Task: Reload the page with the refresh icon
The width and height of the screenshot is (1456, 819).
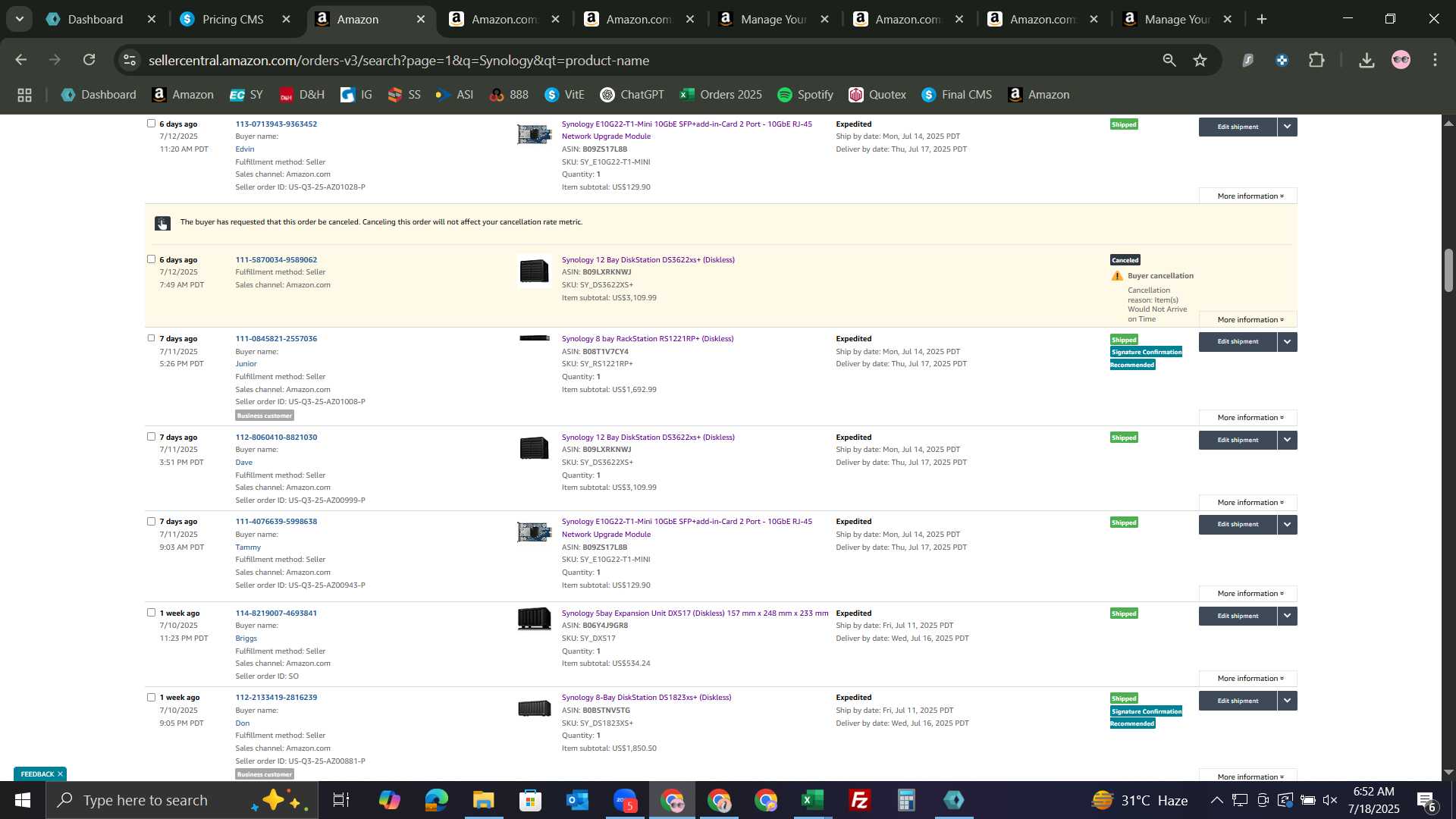Action: point(89,60)
